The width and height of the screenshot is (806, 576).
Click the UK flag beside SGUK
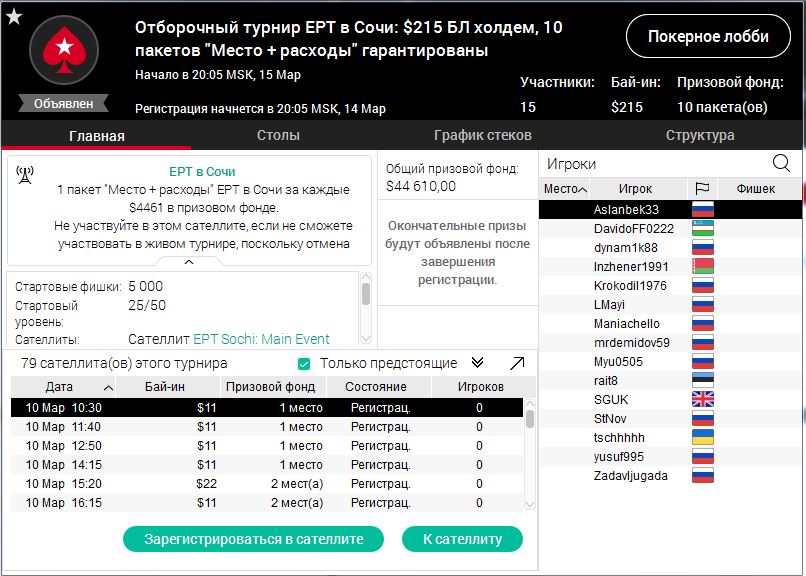[703, 399]
